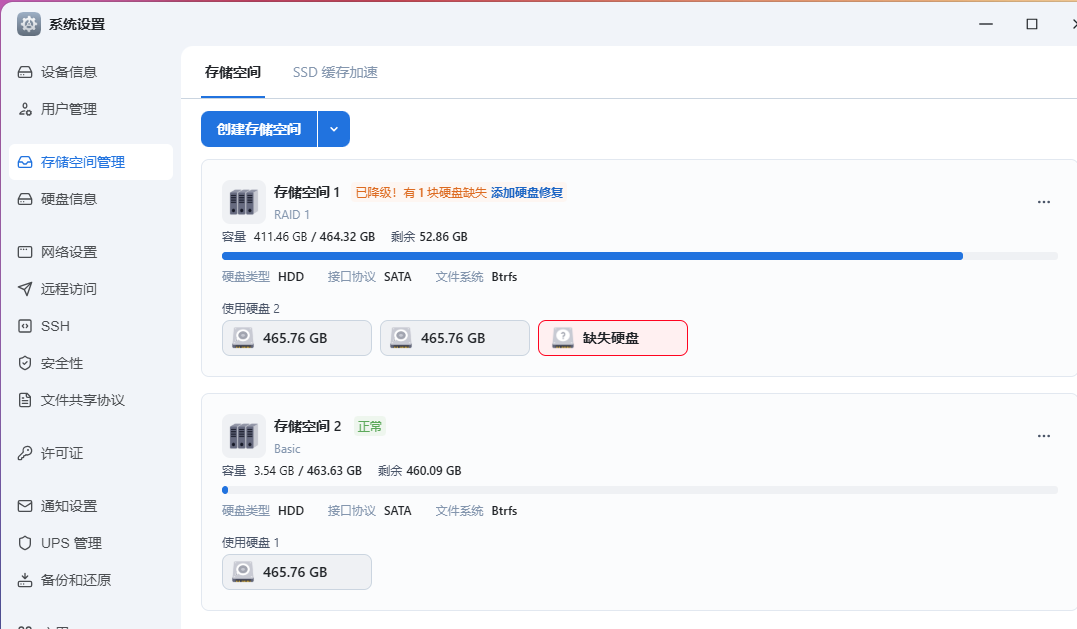Click the UPS 管理 icon
This screenshot has height=629, width=1077.
click(25, 543)
